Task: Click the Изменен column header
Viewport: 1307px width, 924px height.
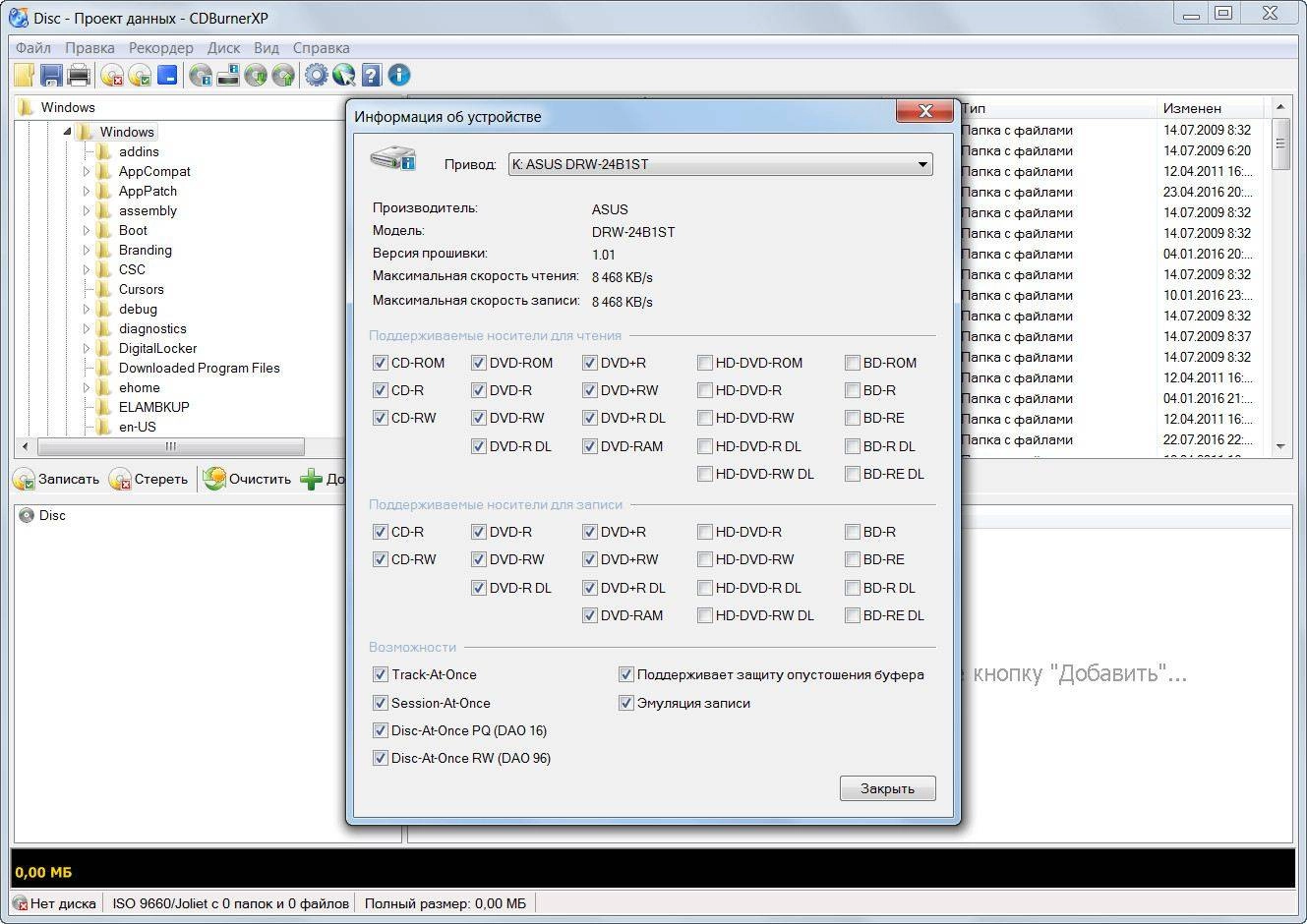Action: [x=1212, y=108]
